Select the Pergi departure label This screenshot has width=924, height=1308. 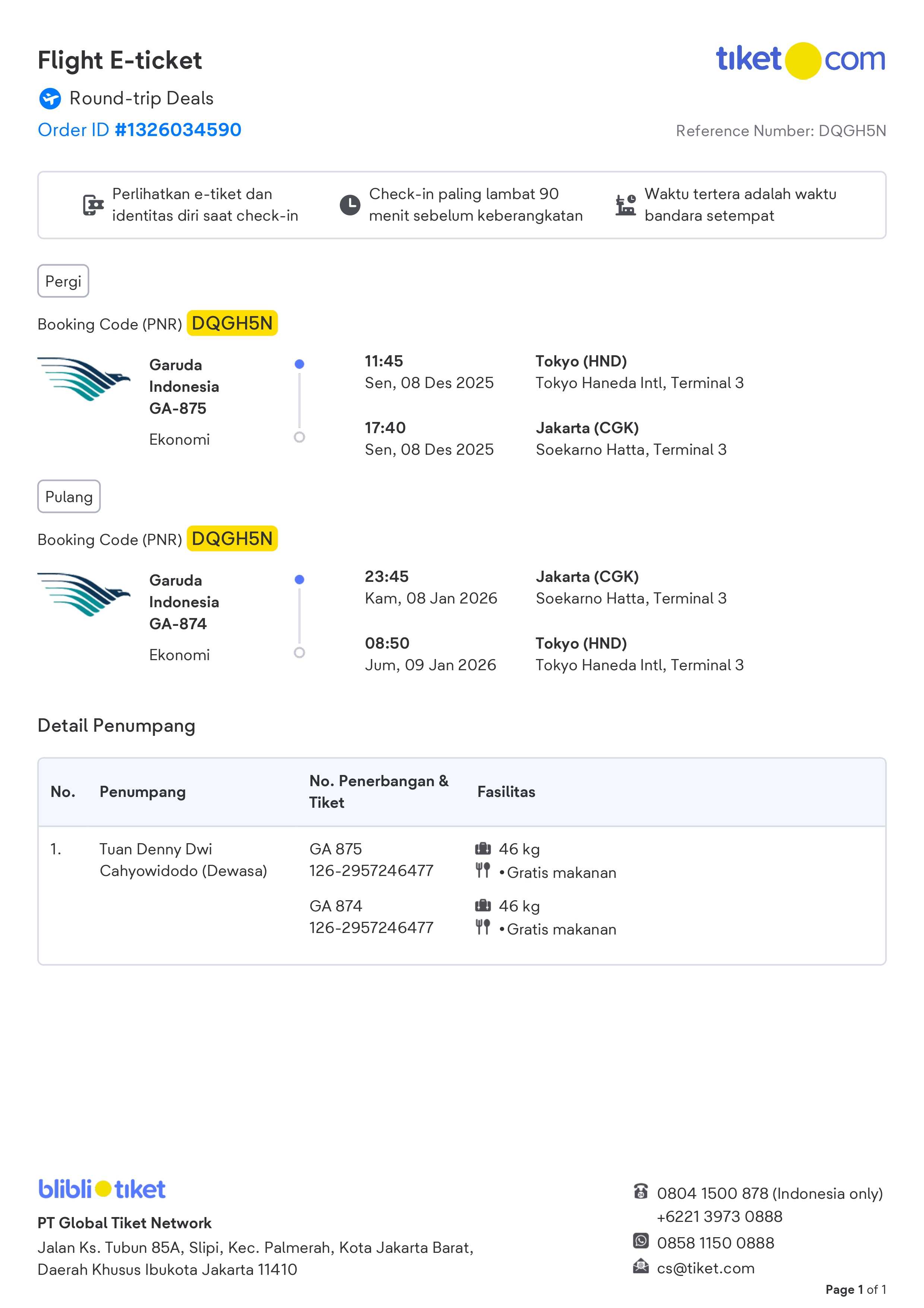pos(63,281)
